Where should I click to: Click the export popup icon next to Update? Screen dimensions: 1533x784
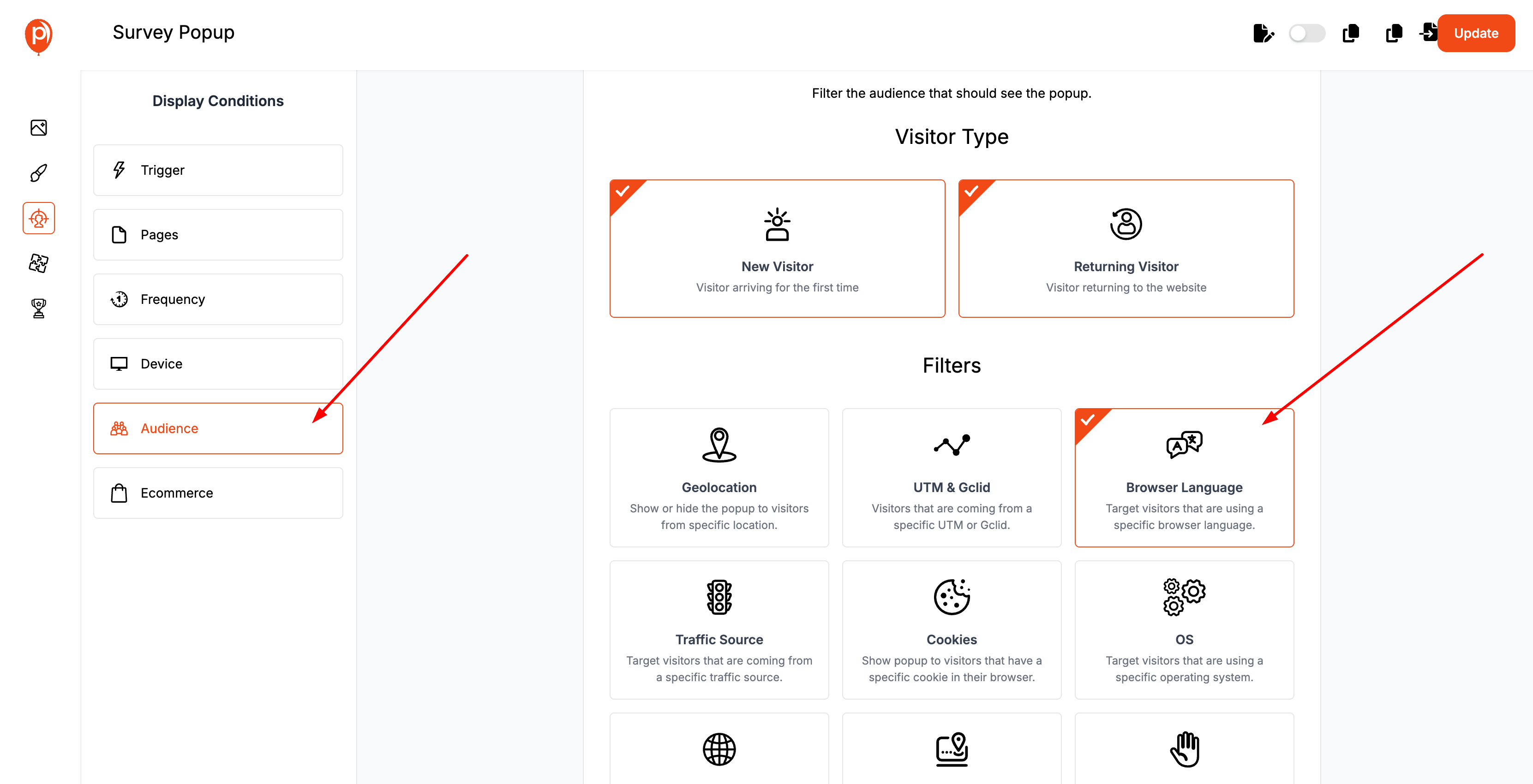(1429, 33)
